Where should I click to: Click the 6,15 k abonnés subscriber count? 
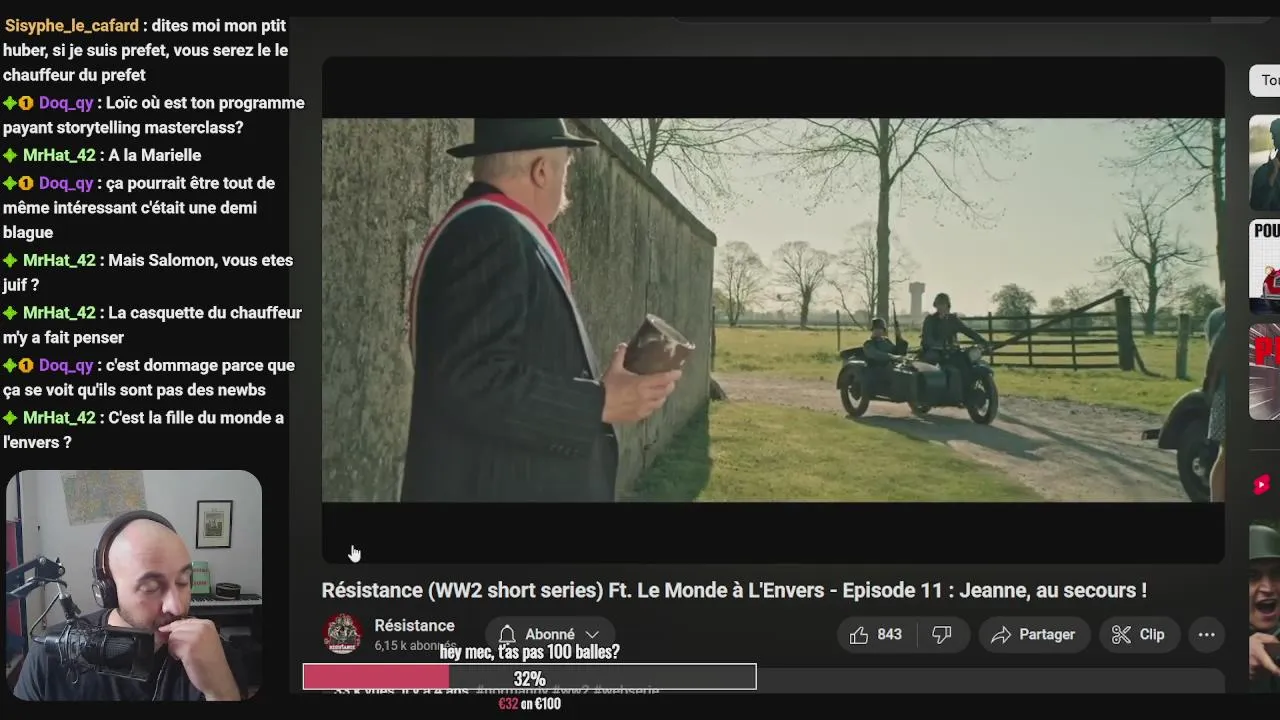415,646
